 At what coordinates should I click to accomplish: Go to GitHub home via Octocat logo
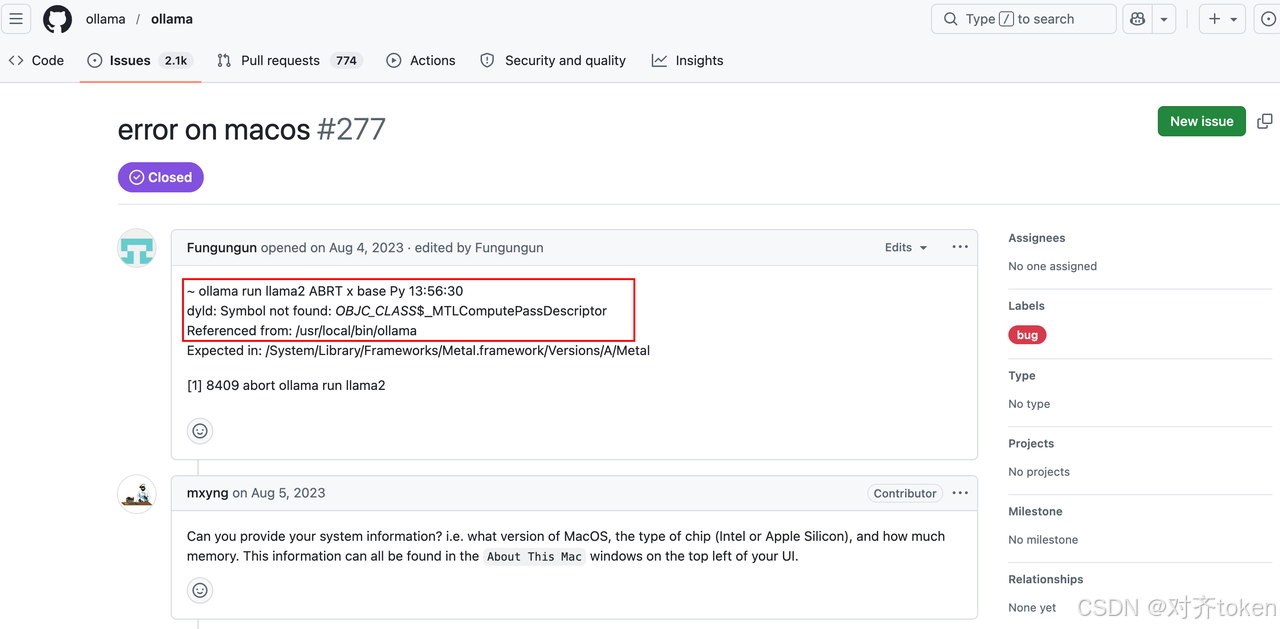(x=57, y=19)
